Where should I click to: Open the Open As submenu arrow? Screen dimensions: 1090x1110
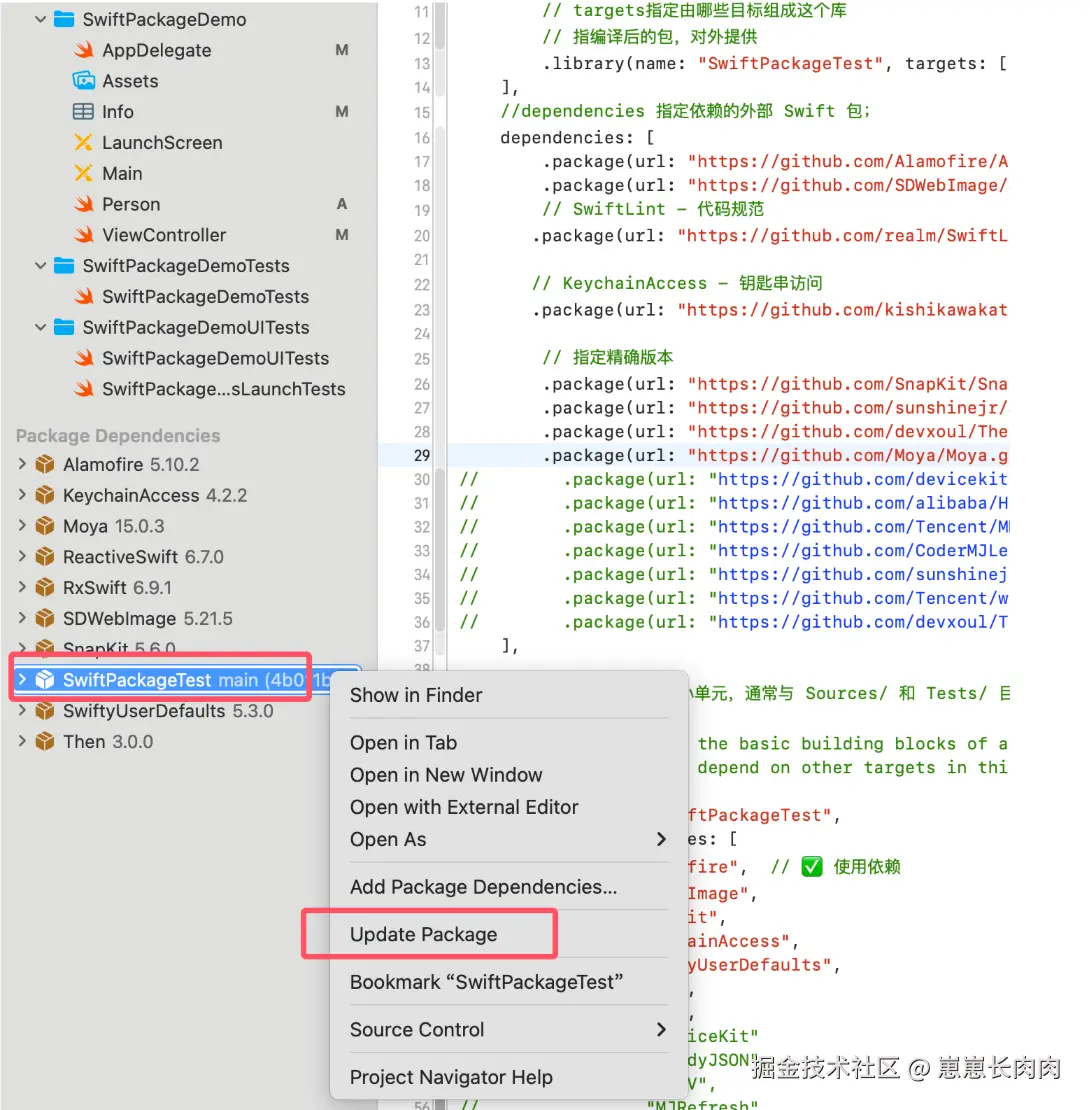[x=662, y=840]
